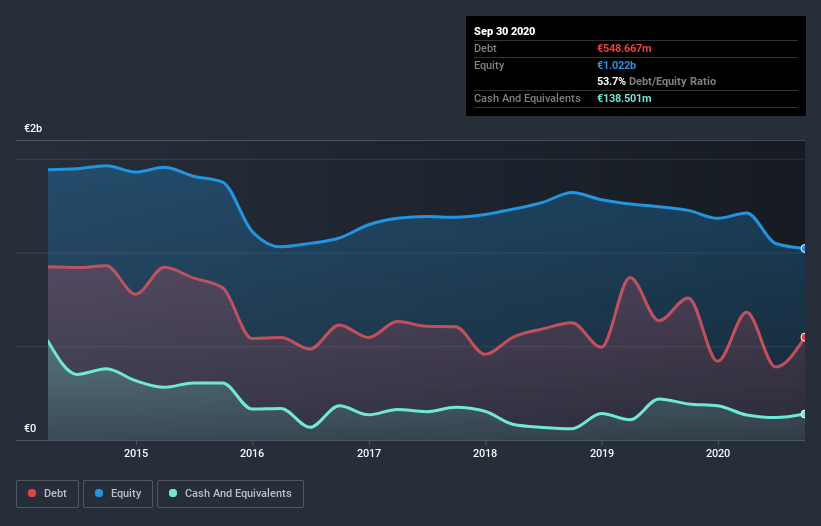Toggle the Debt series legend button

[48, 494]
